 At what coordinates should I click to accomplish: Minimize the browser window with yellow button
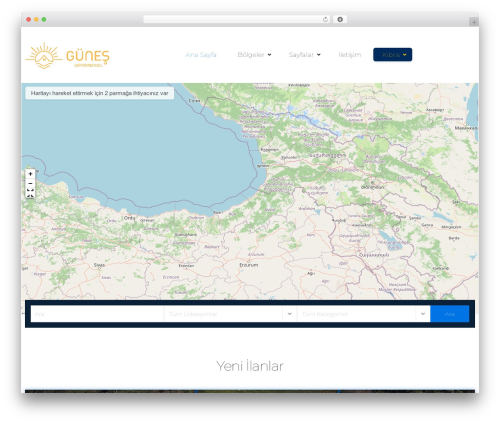(36, 20)
